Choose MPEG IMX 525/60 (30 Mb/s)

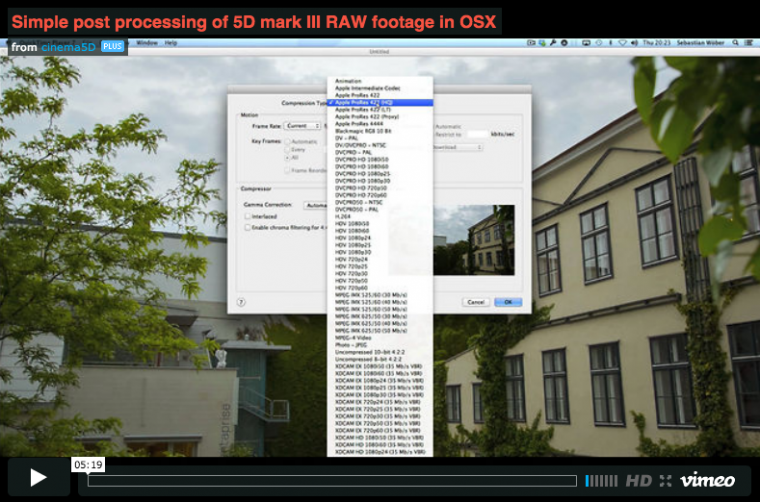pos(380,295)
